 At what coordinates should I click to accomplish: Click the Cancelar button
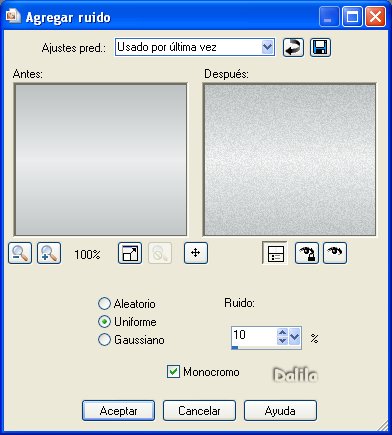199,411
